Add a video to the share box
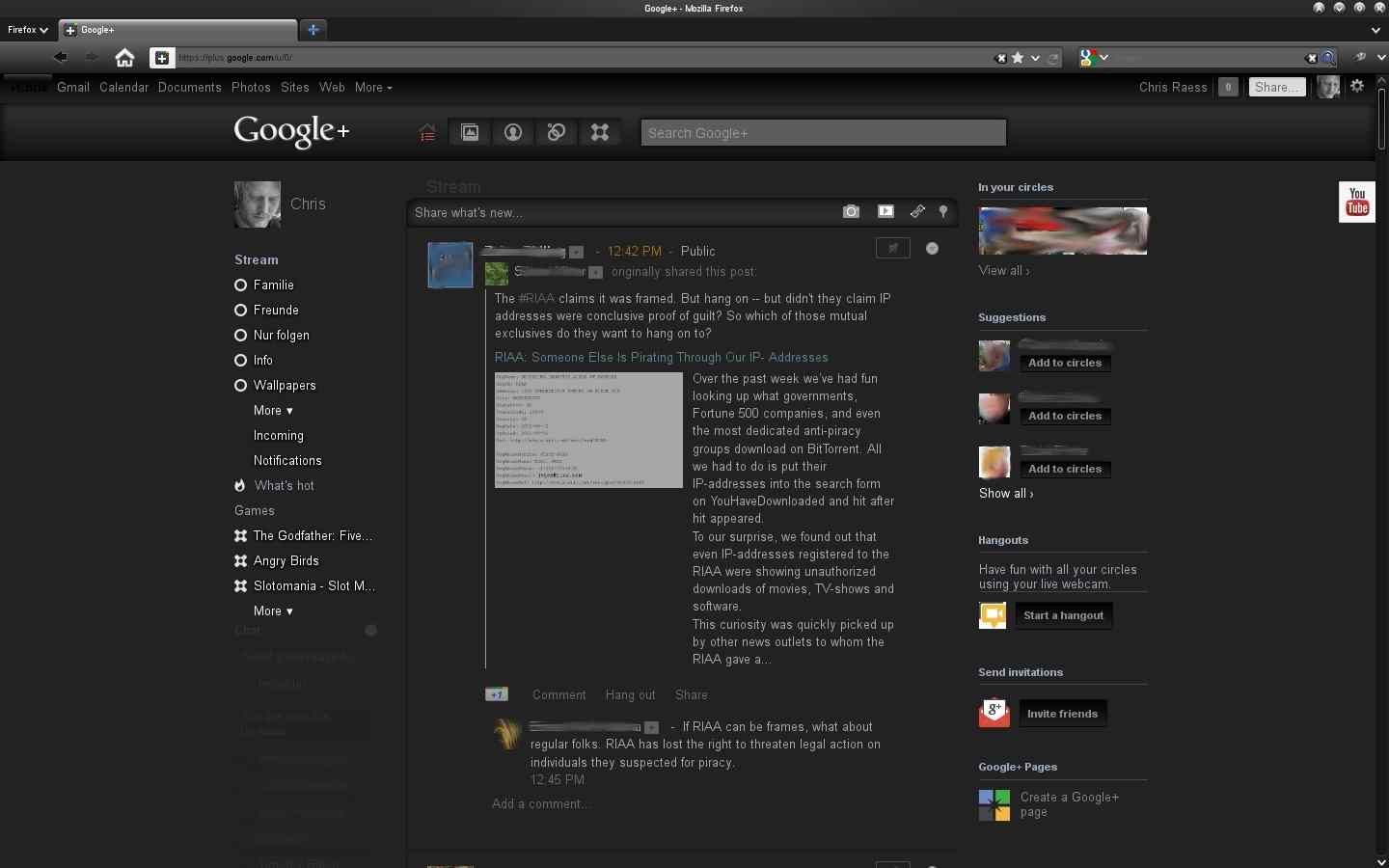Viewport: 1389px width, 868px height. 885,211
